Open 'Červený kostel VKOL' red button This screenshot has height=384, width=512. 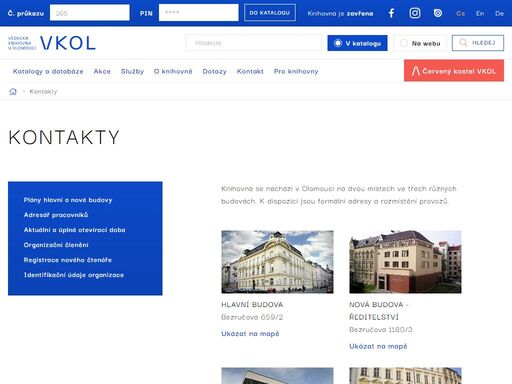454,71
